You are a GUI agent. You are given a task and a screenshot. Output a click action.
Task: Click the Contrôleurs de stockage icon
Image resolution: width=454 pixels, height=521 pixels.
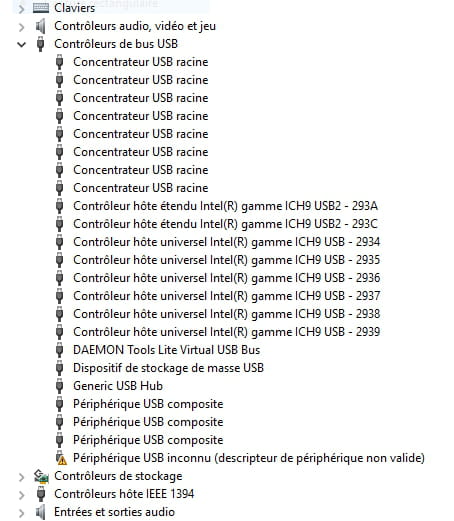(x=41, y=476)
